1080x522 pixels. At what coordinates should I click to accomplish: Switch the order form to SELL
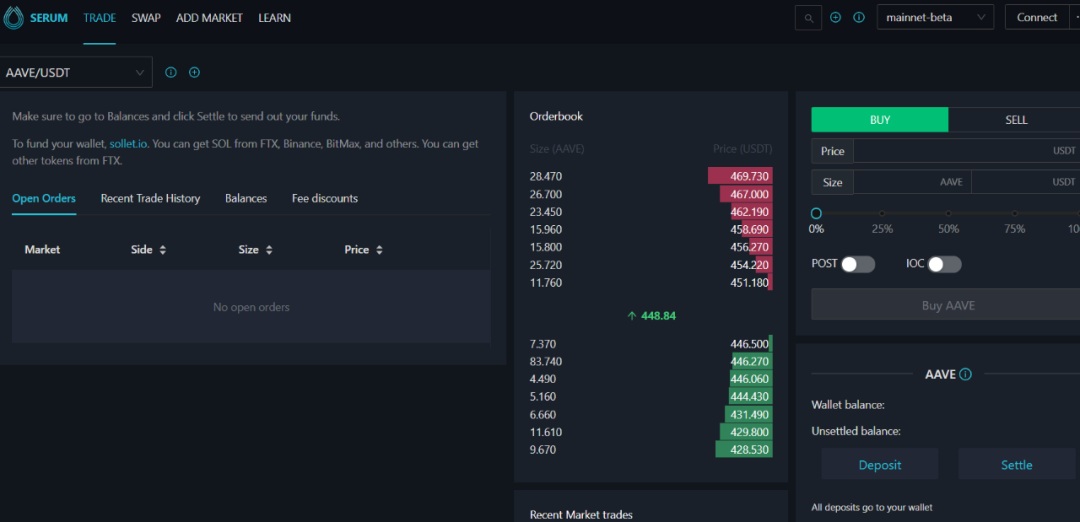click(1015, 120)
